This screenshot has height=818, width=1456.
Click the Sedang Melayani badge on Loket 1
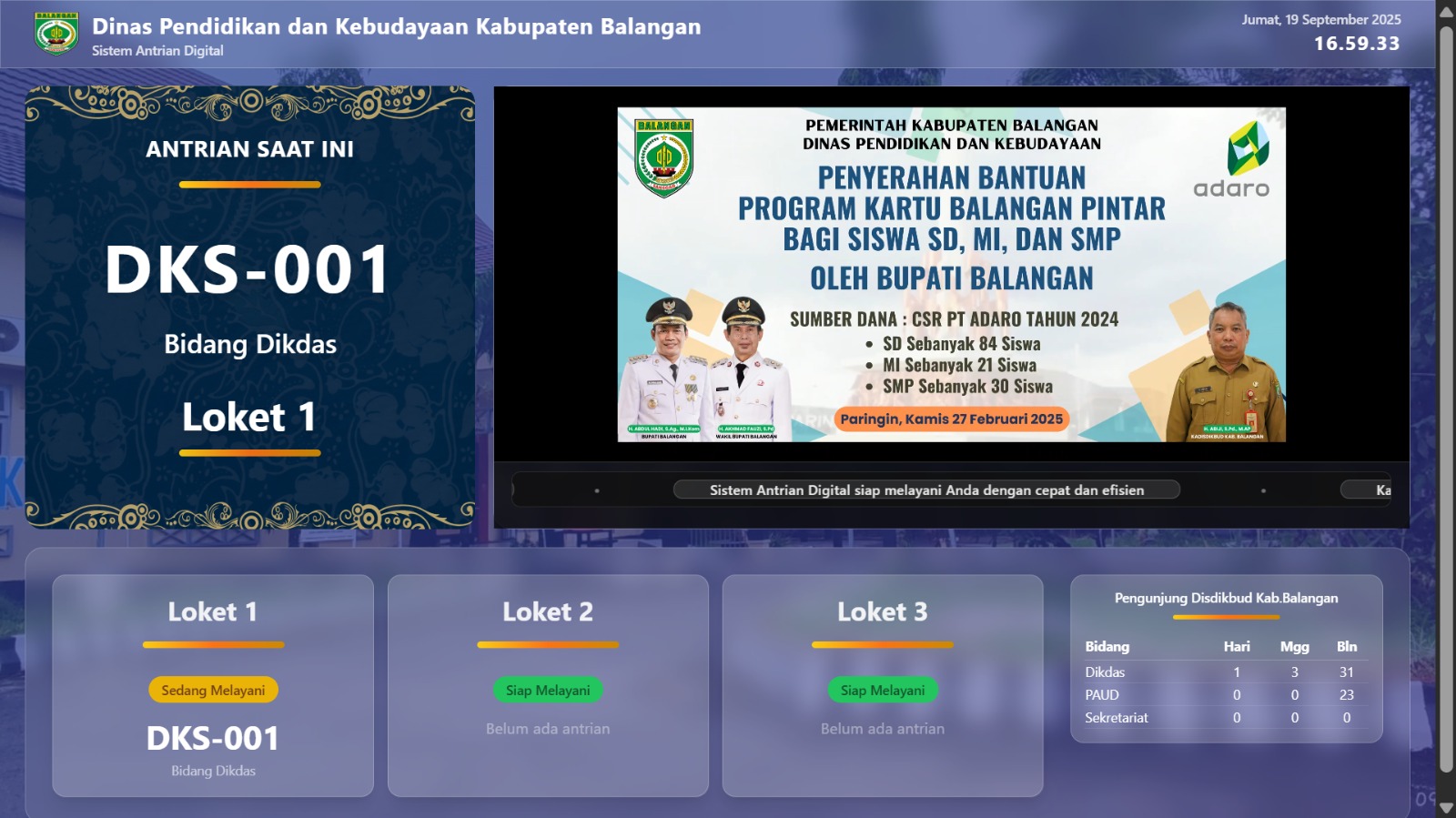(213, 691)
